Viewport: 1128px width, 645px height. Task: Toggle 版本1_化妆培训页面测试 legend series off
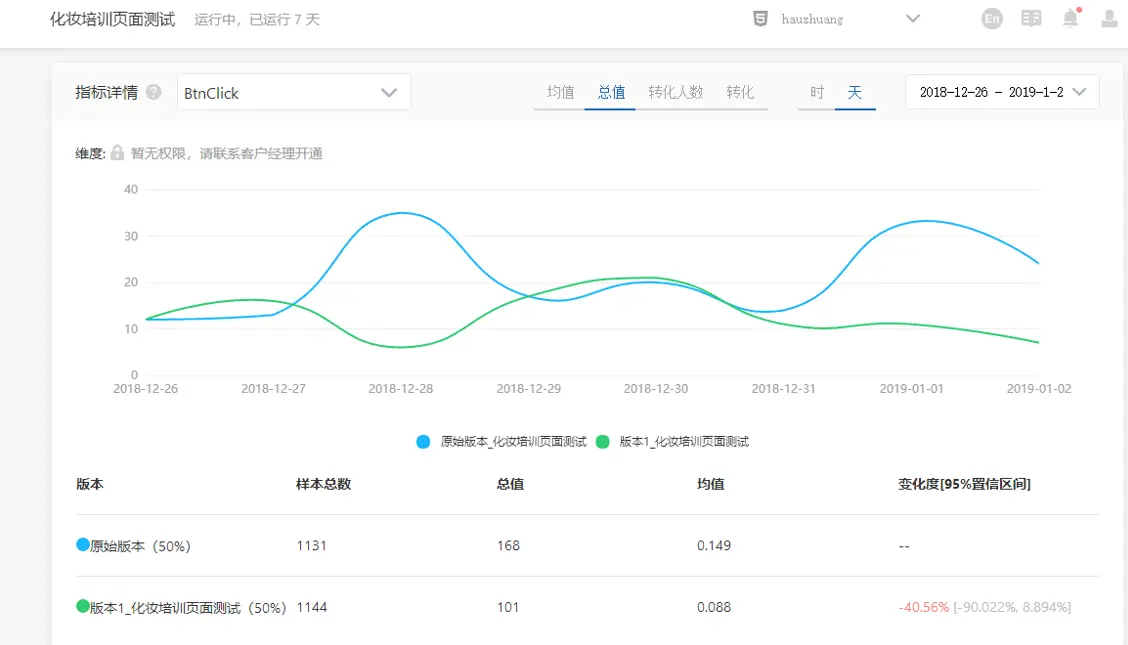(686, 441)
